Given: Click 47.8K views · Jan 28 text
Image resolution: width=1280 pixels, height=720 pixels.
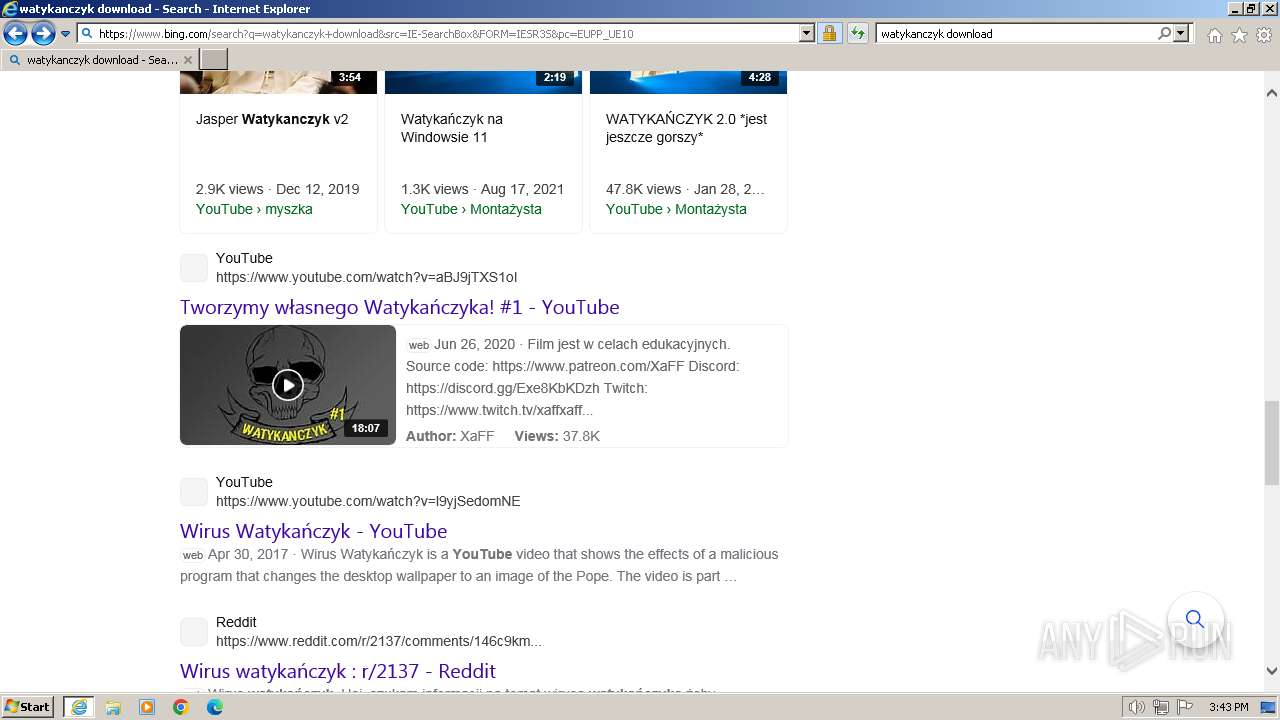Looking at the screenshot, I should tap(686, 189).
